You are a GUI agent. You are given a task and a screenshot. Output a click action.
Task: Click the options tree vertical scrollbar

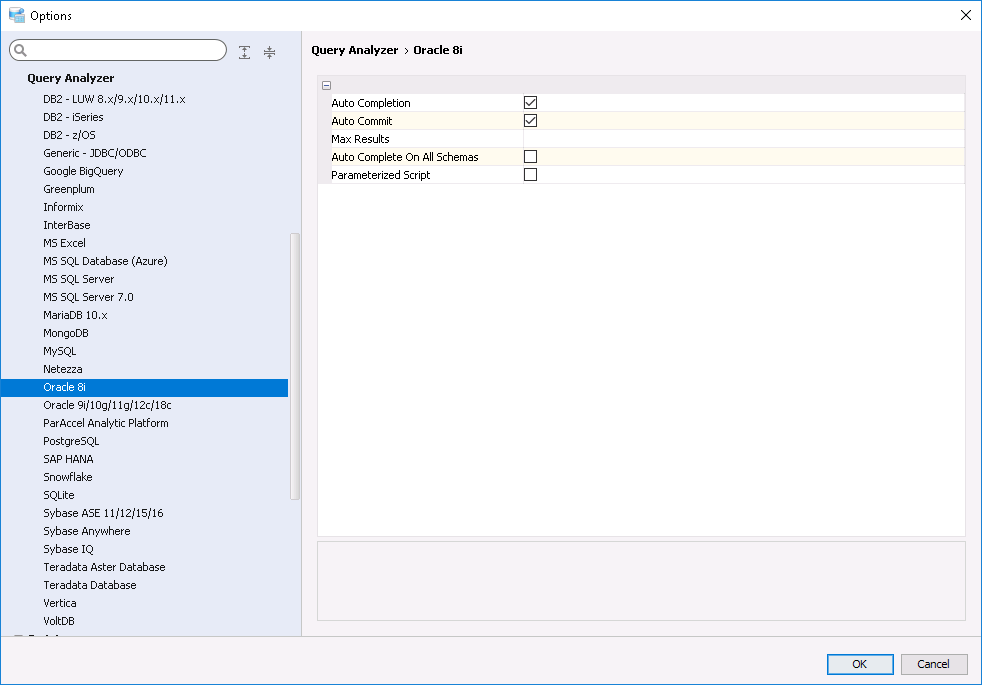[294, 365]
